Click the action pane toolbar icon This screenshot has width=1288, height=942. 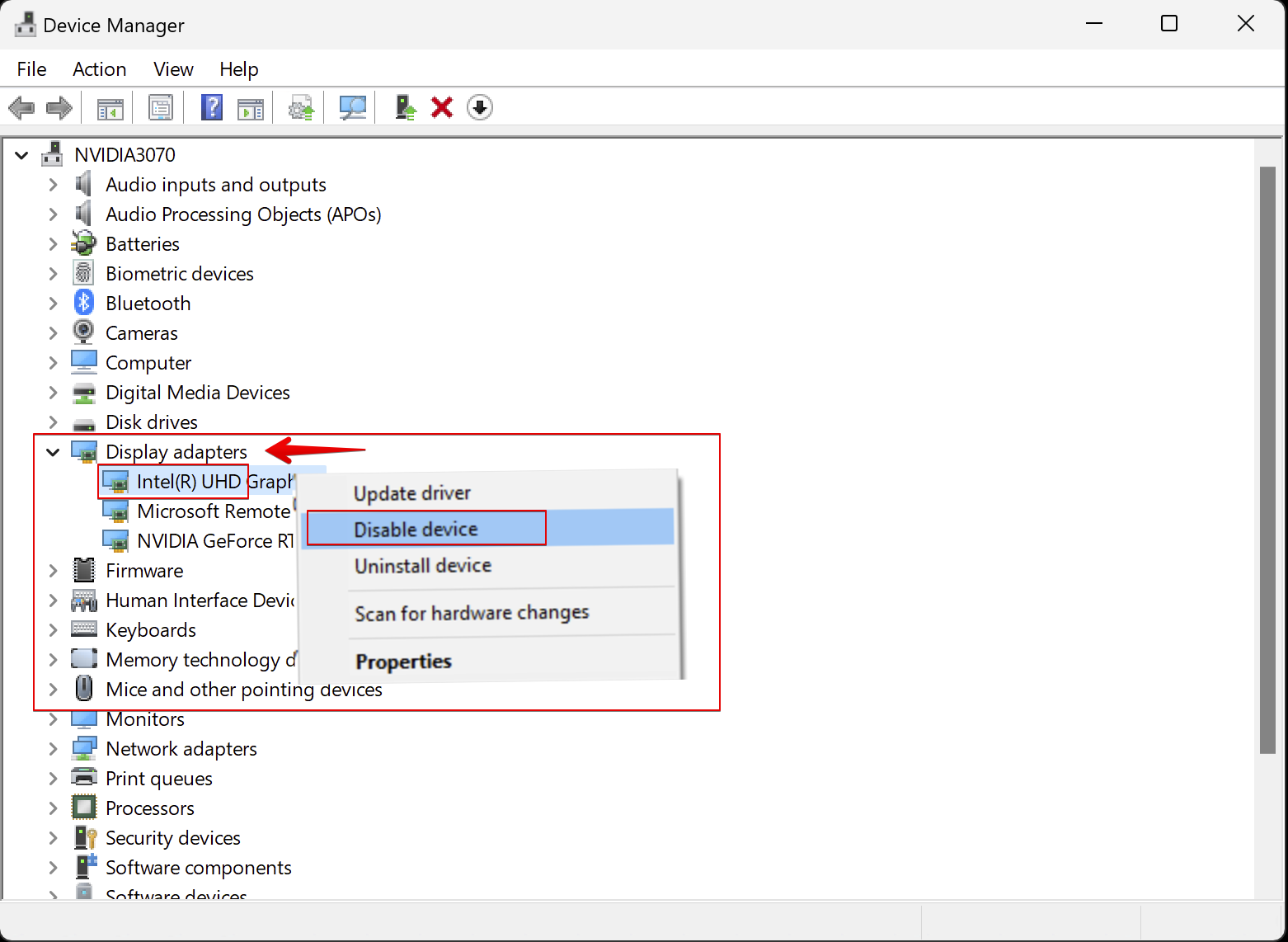(x=251, y=107)
